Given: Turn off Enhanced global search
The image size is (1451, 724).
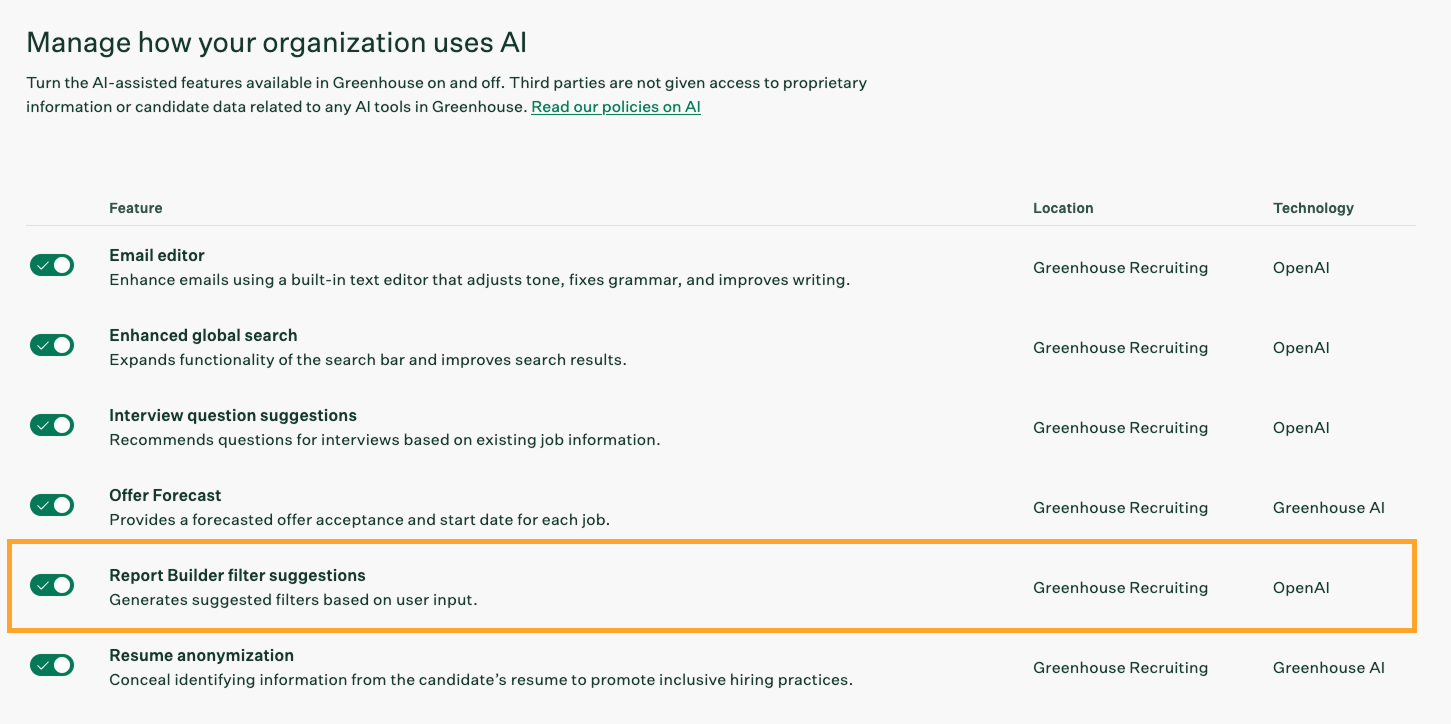Looking at the screenshot, I should 51,345.
